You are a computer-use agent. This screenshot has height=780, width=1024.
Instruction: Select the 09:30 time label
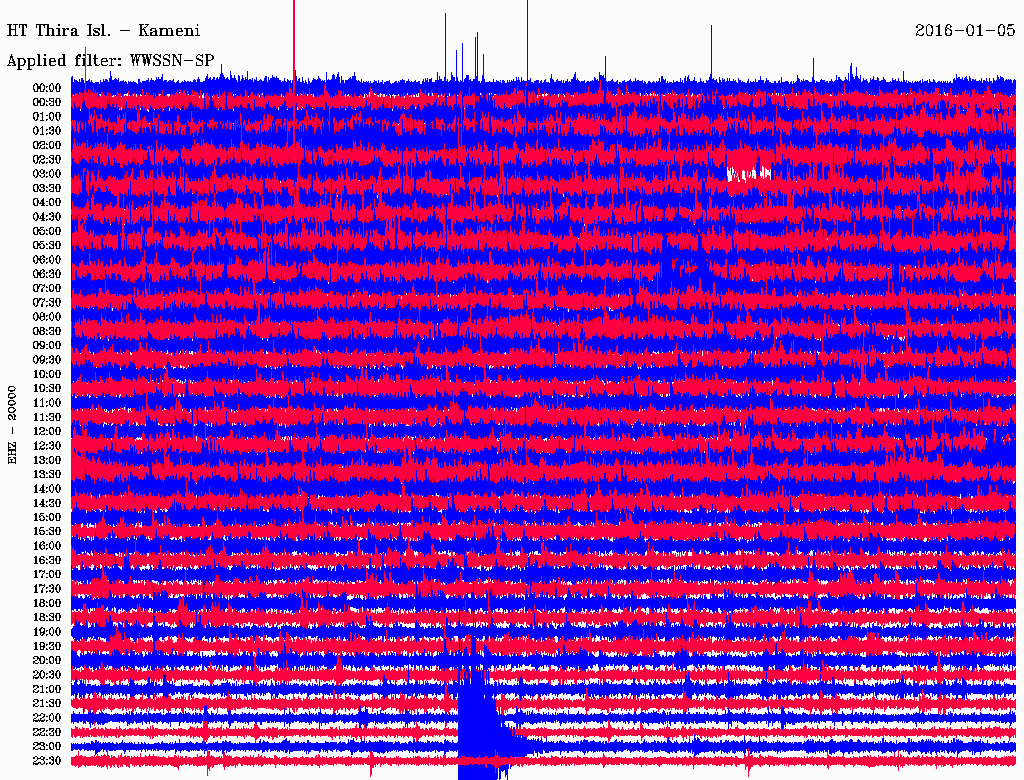click(47, 359)
